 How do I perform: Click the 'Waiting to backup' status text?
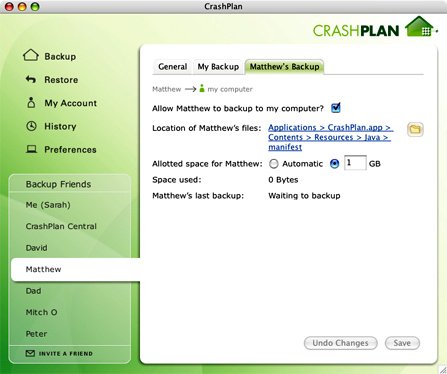pyautogui.click(x=304, y=196)
